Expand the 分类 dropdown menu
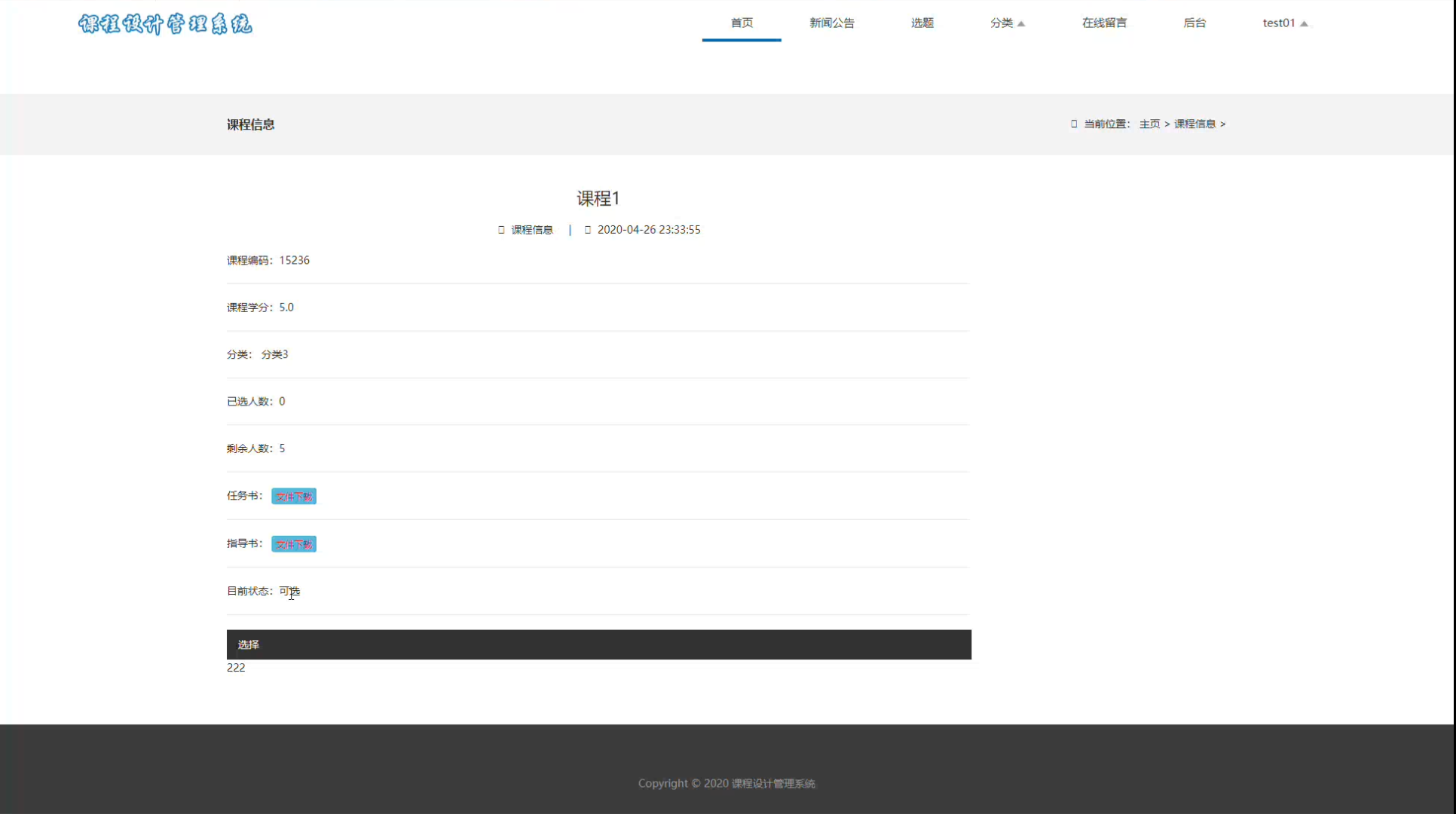This screenshot has width=1456, height=814. tap(1007, 23)
